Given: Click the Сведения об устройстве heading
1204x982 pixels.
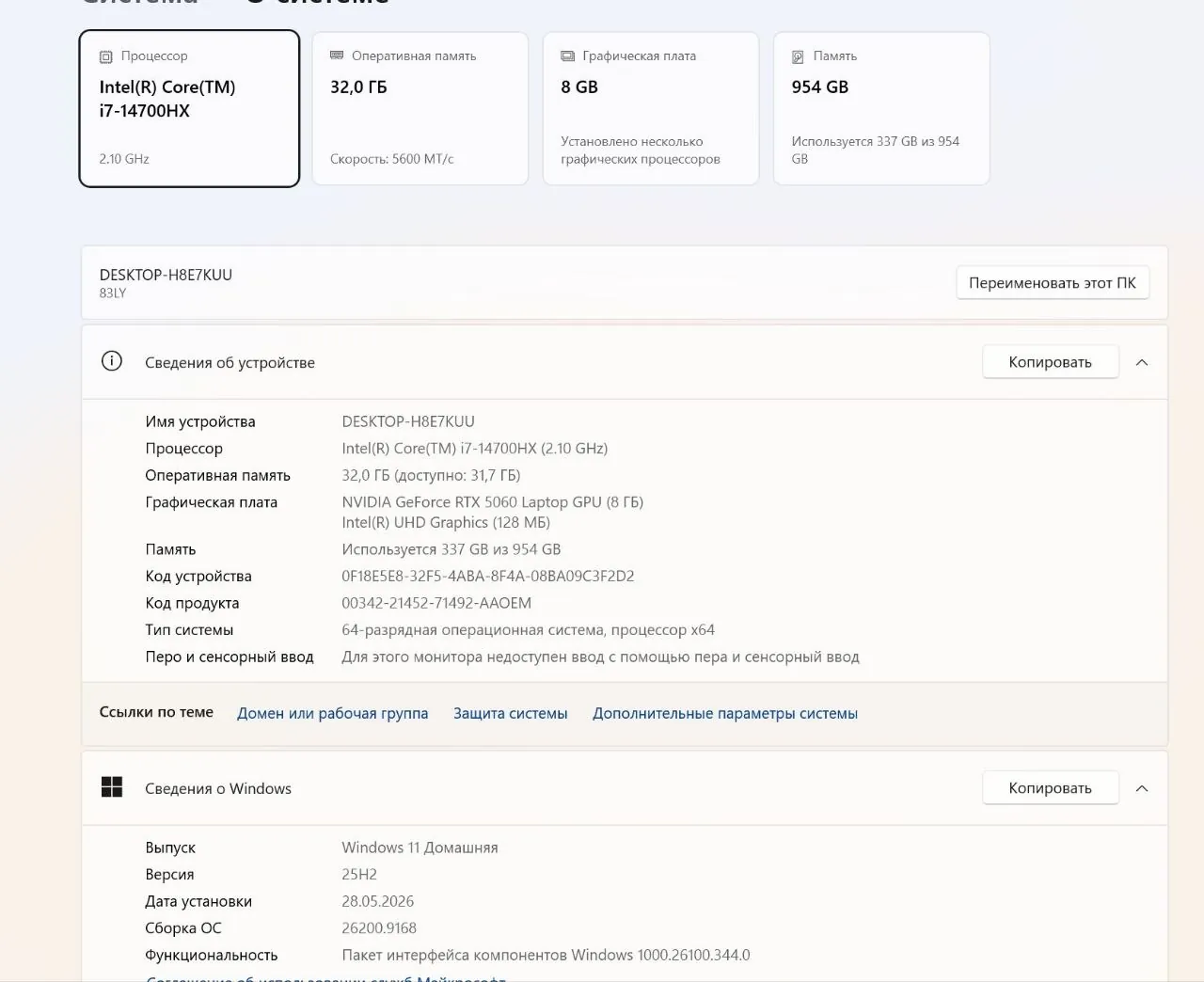Looking at the screenshot, I should click(230, 362).
